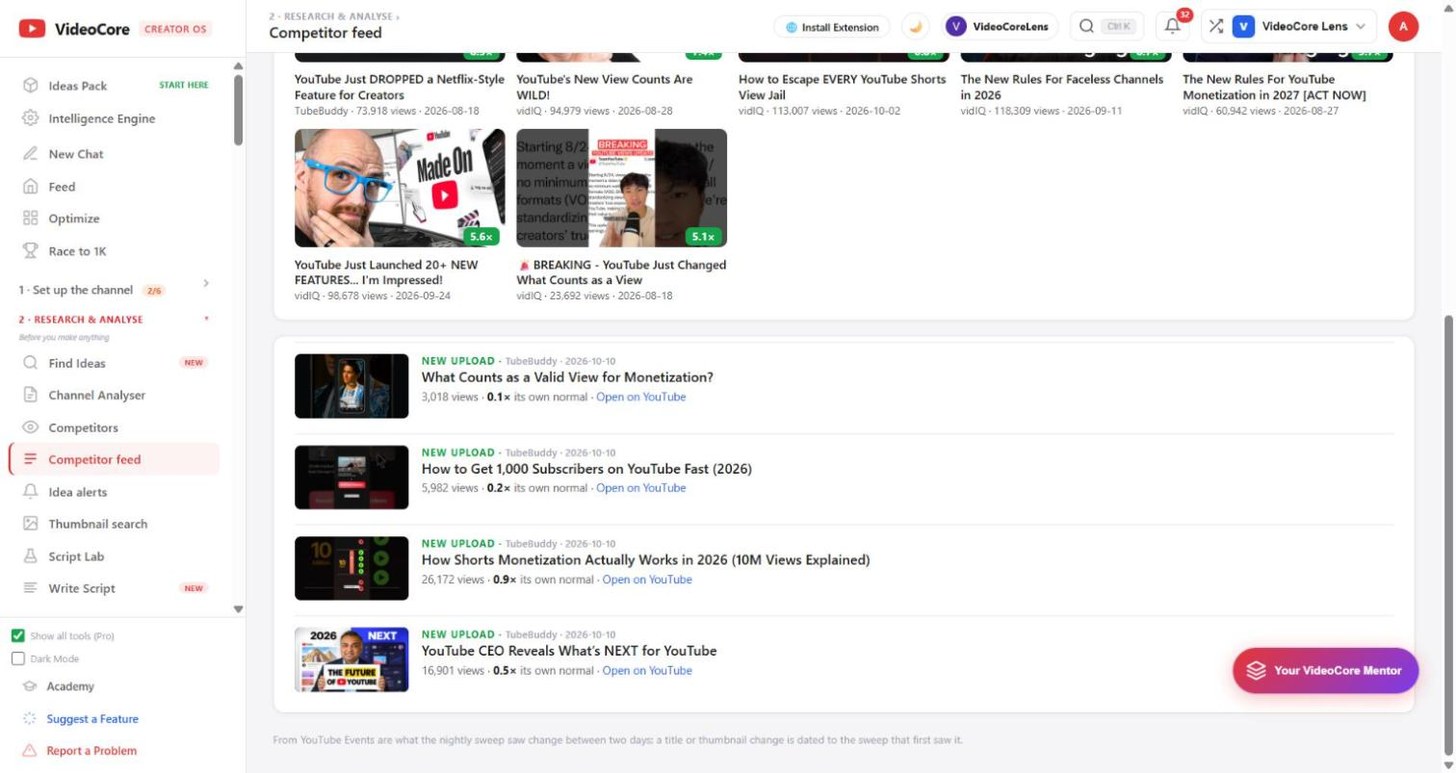Open on YouTube link for 1,000 Subscribers video
The height and width of the screenshot is (773, 1456).
coord(641,488)
